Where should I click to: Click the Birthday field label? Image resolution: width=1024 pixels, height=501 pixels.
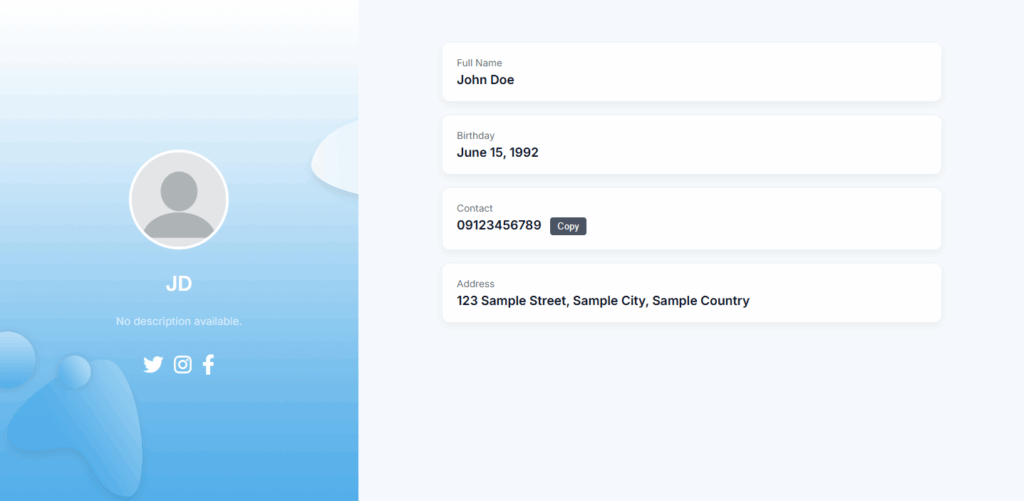(x=476, y=136)
